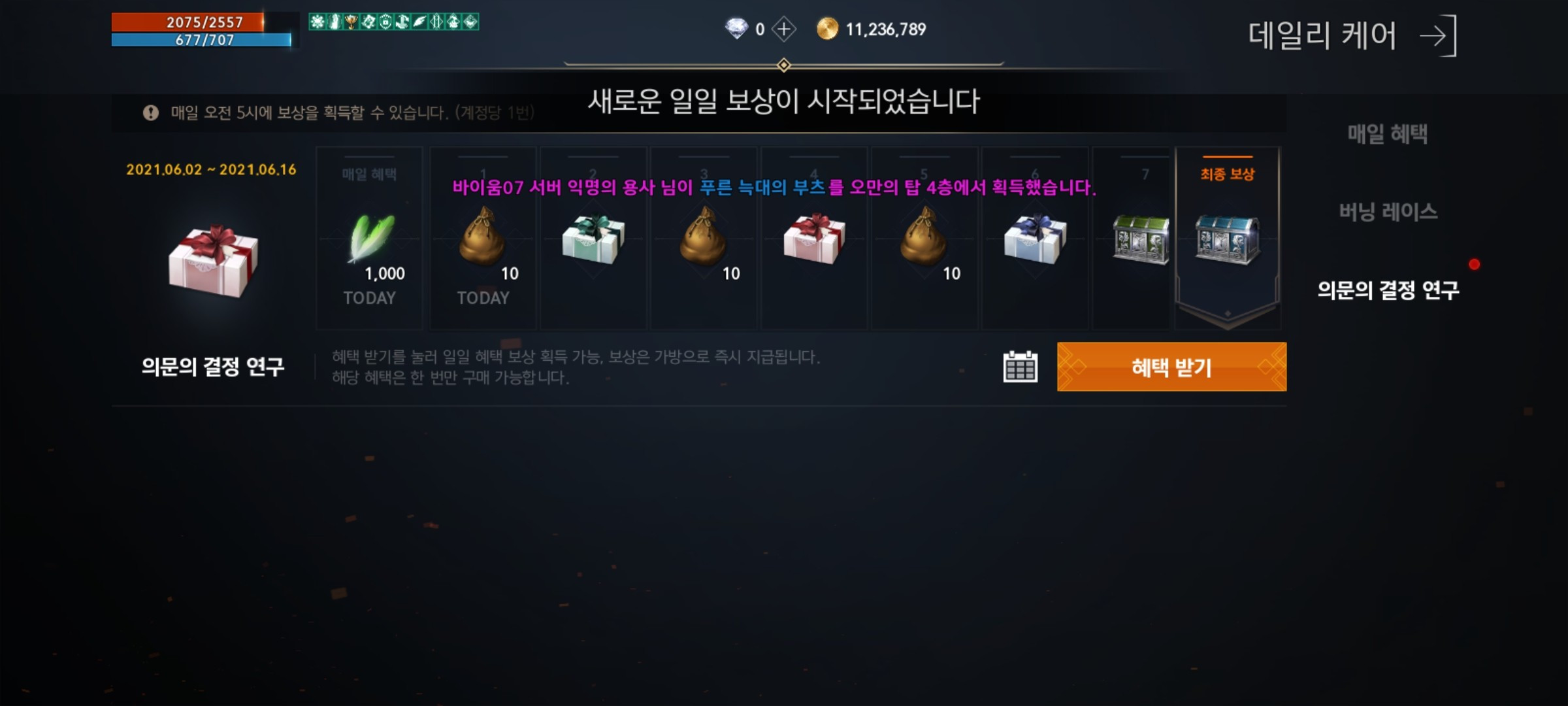Image resolution: width=1568 pixels, height=706 pixels.
Task: Tap the diamond currency icon
Action: (x=736, y=28)
